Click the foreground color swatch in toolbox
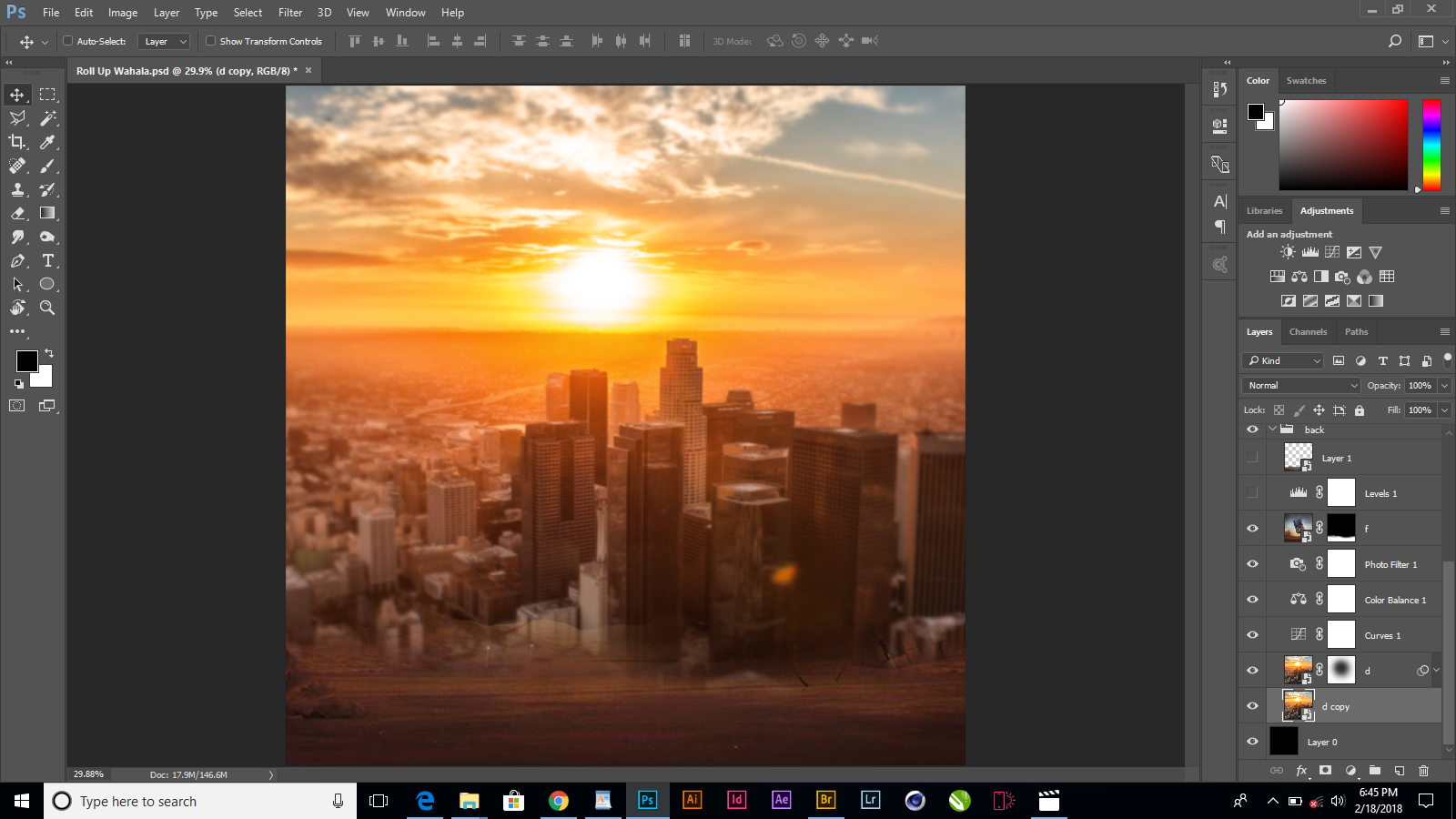1456x819 pixels. (x=27, y=361)
